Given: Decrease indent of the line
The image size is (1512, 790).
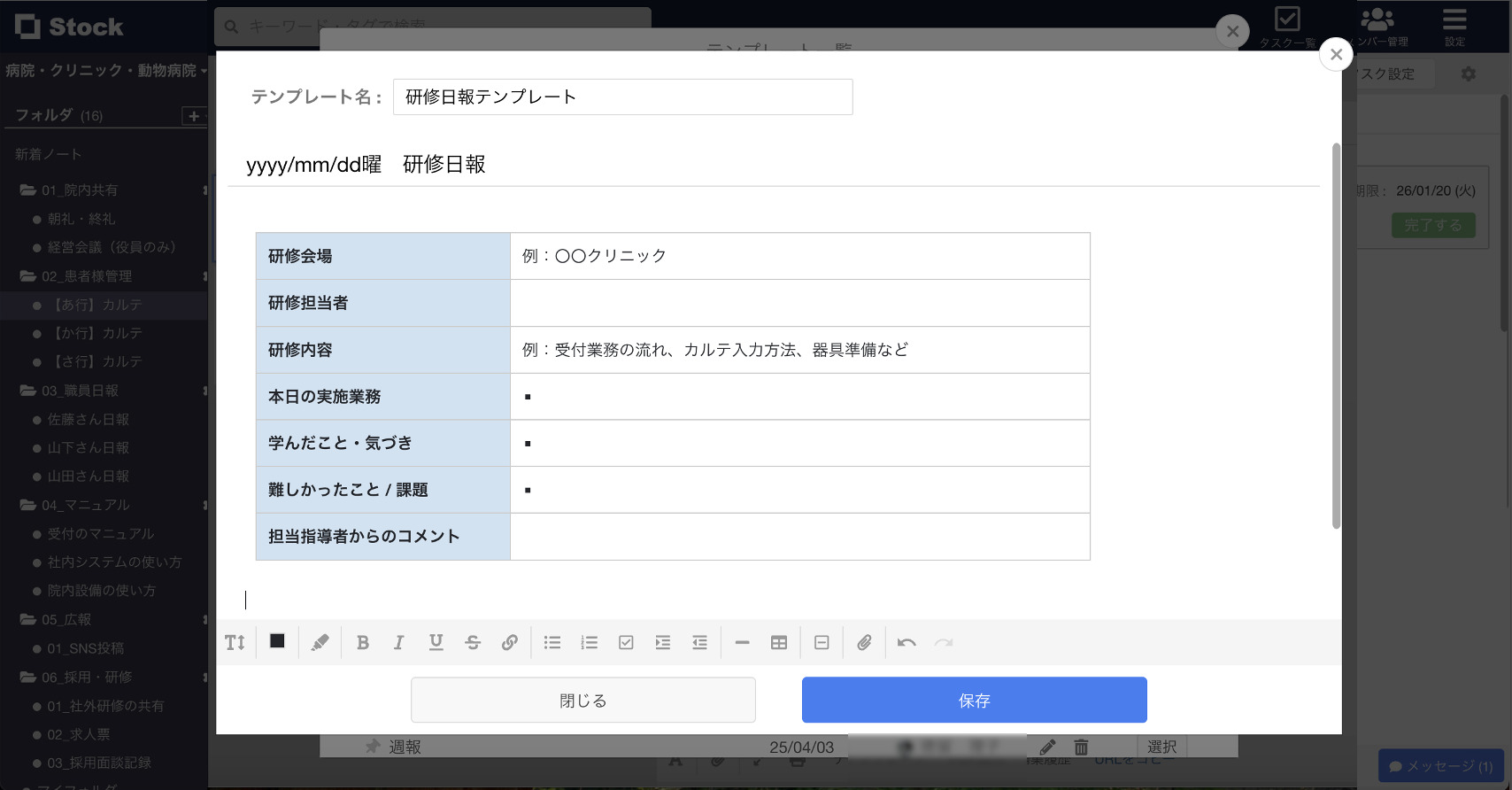Looking at the screenshot, I should coord(700,643).
